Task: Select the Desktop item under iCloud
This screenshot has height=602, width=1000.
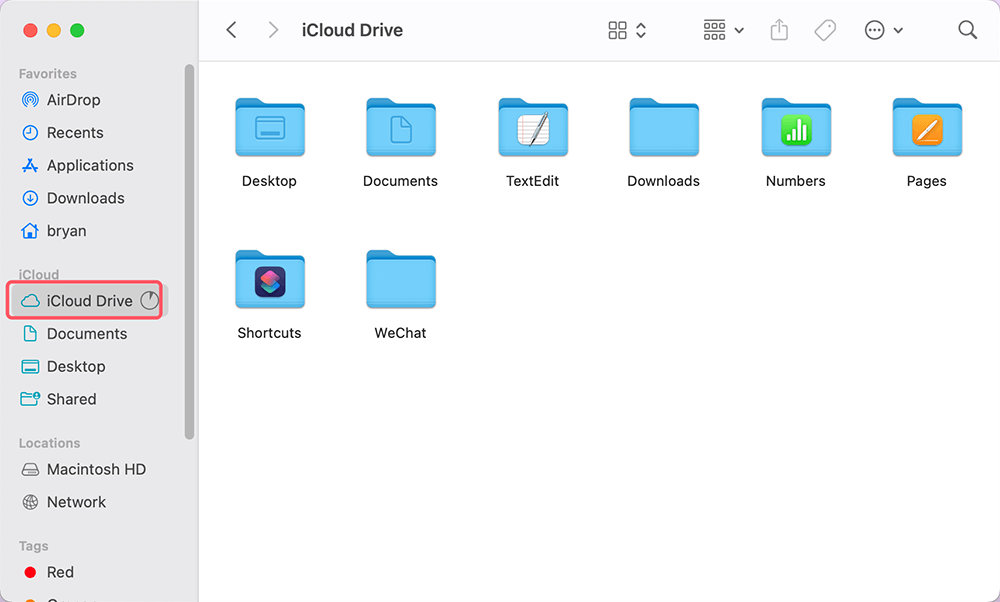Action: (76, 366)
